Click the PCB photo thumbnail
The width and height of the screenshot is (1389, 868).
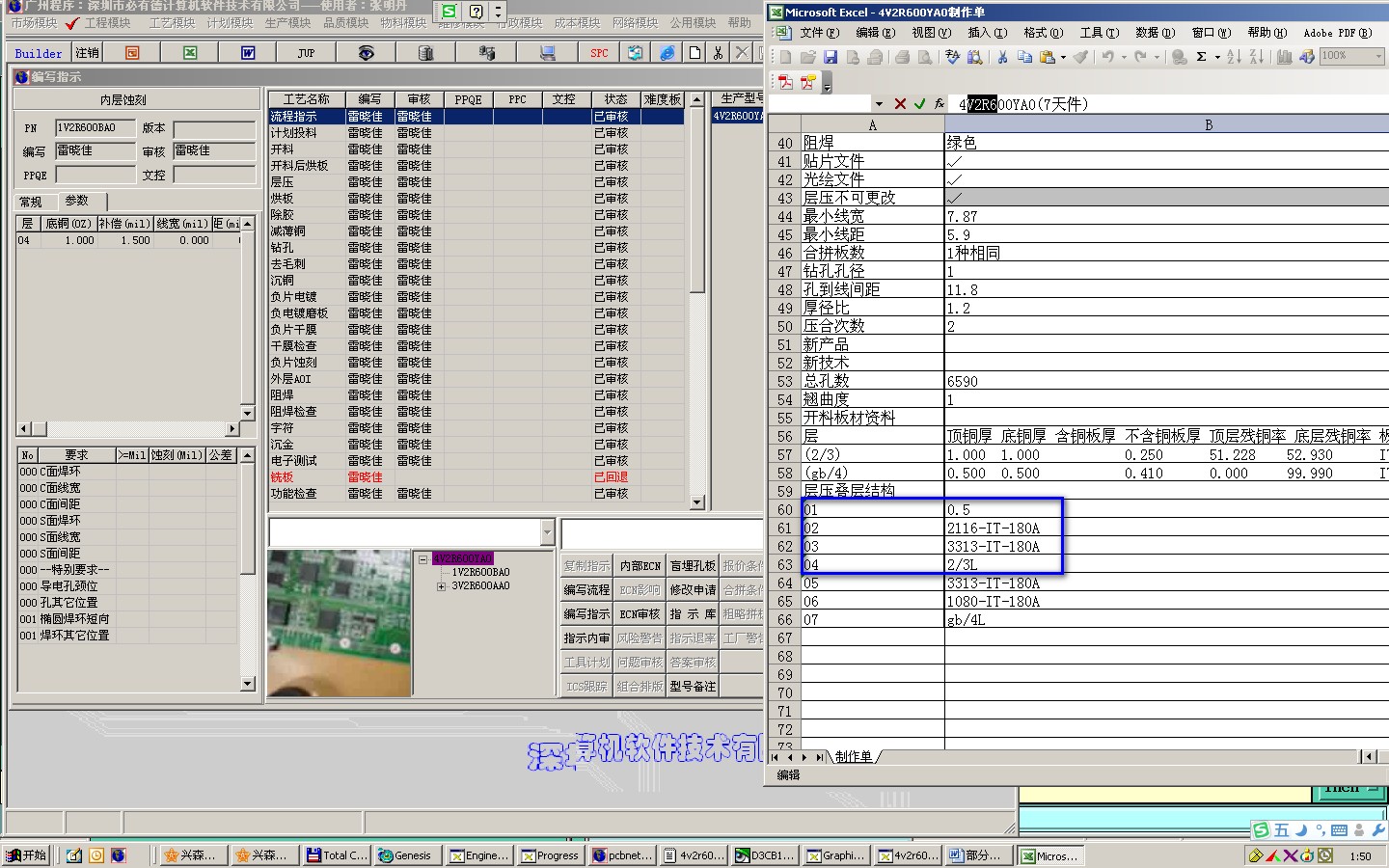coord(339,623)
